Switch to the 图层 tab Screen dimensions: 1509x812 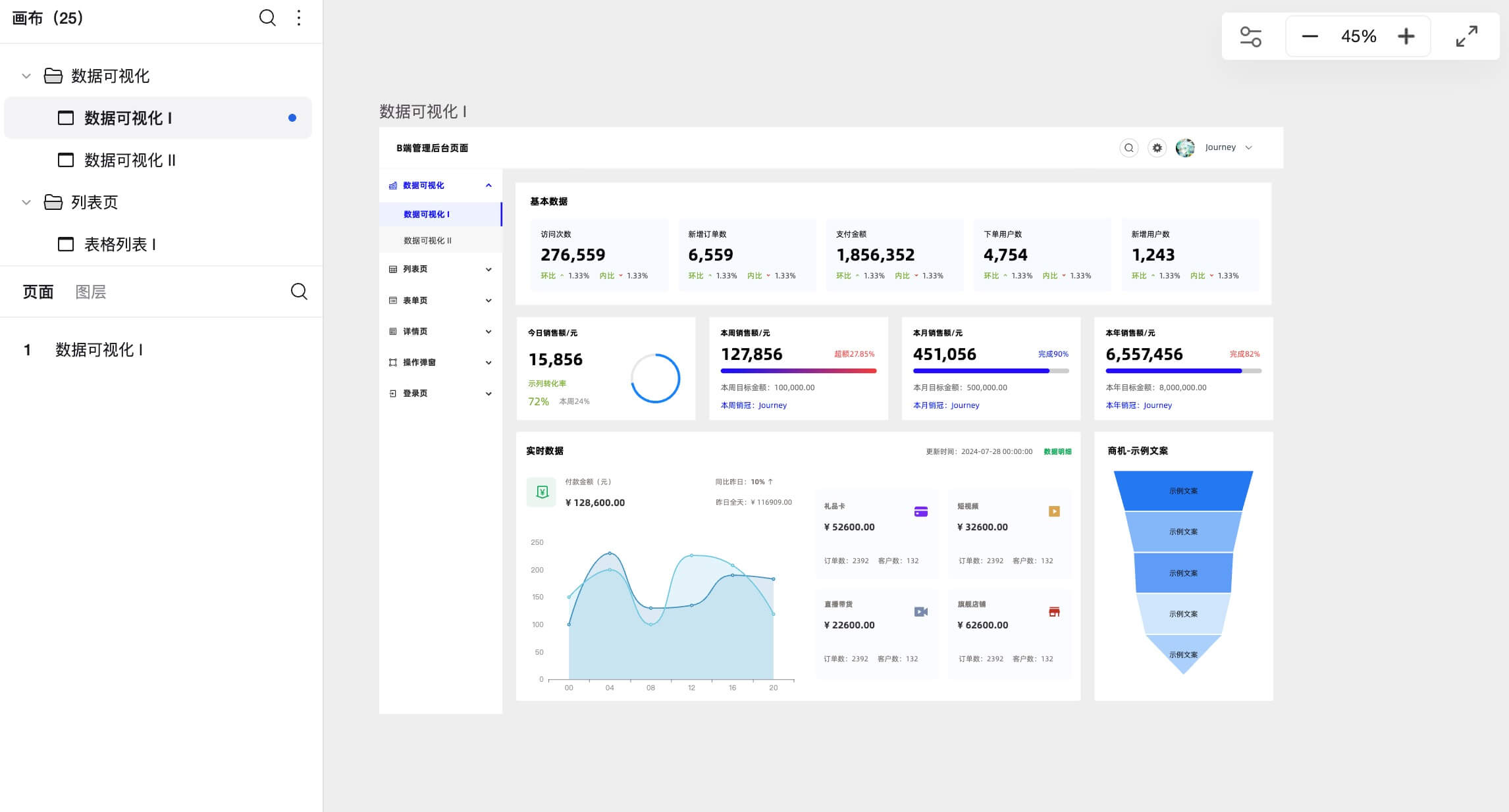click(91, 292)
